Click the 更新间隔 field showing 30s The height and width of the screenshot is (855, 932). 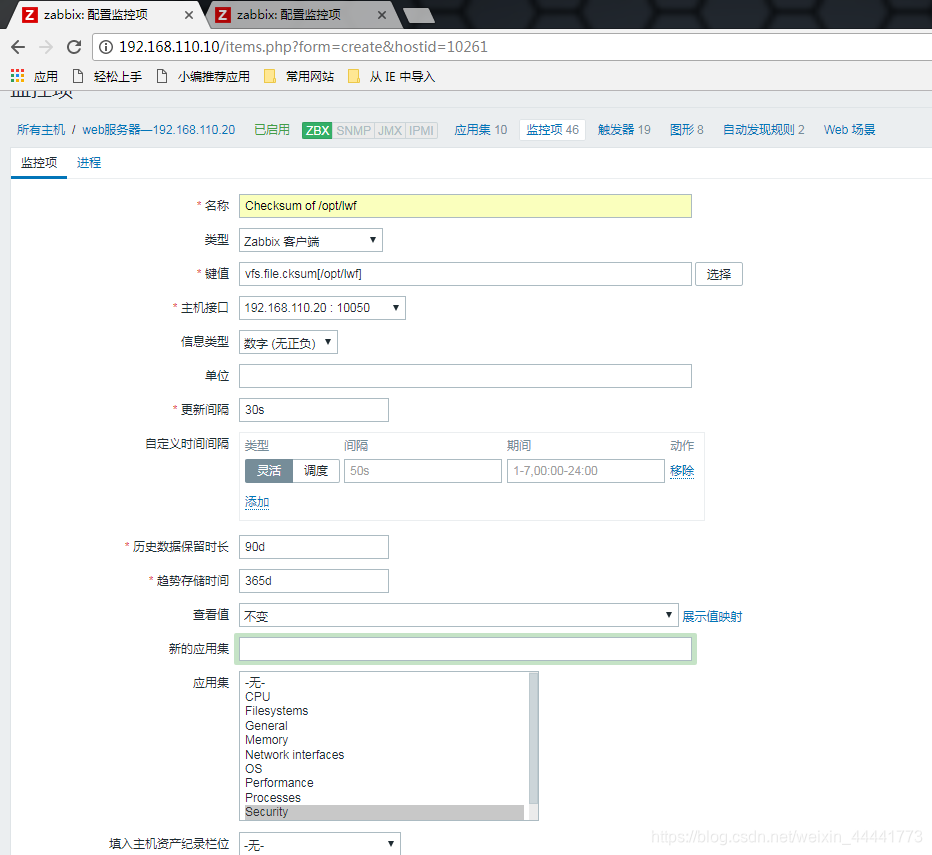click(314, 410)
